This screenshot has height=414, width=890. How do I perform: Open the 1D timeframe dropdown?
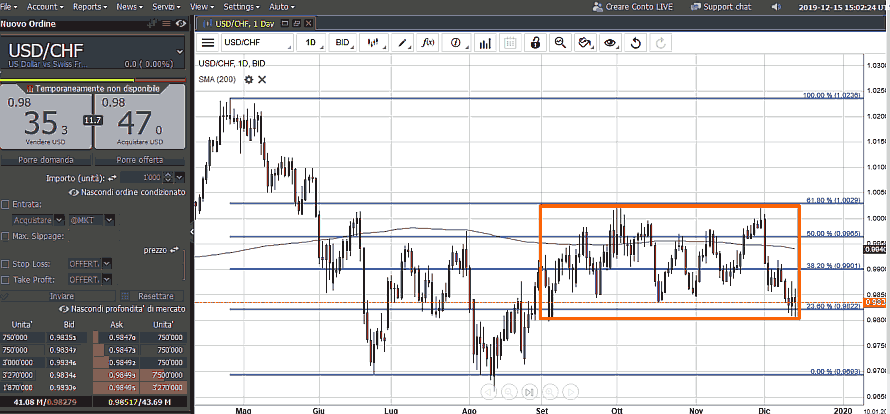pyautogui.click(x=314, y=43)
